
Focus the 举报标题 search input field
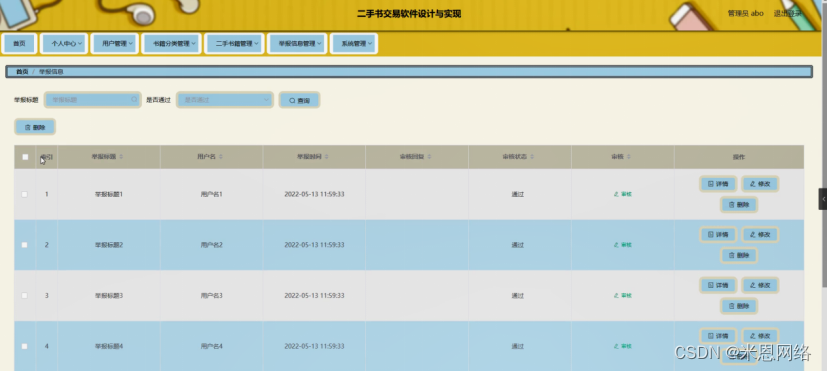click(x=93, y=100)
